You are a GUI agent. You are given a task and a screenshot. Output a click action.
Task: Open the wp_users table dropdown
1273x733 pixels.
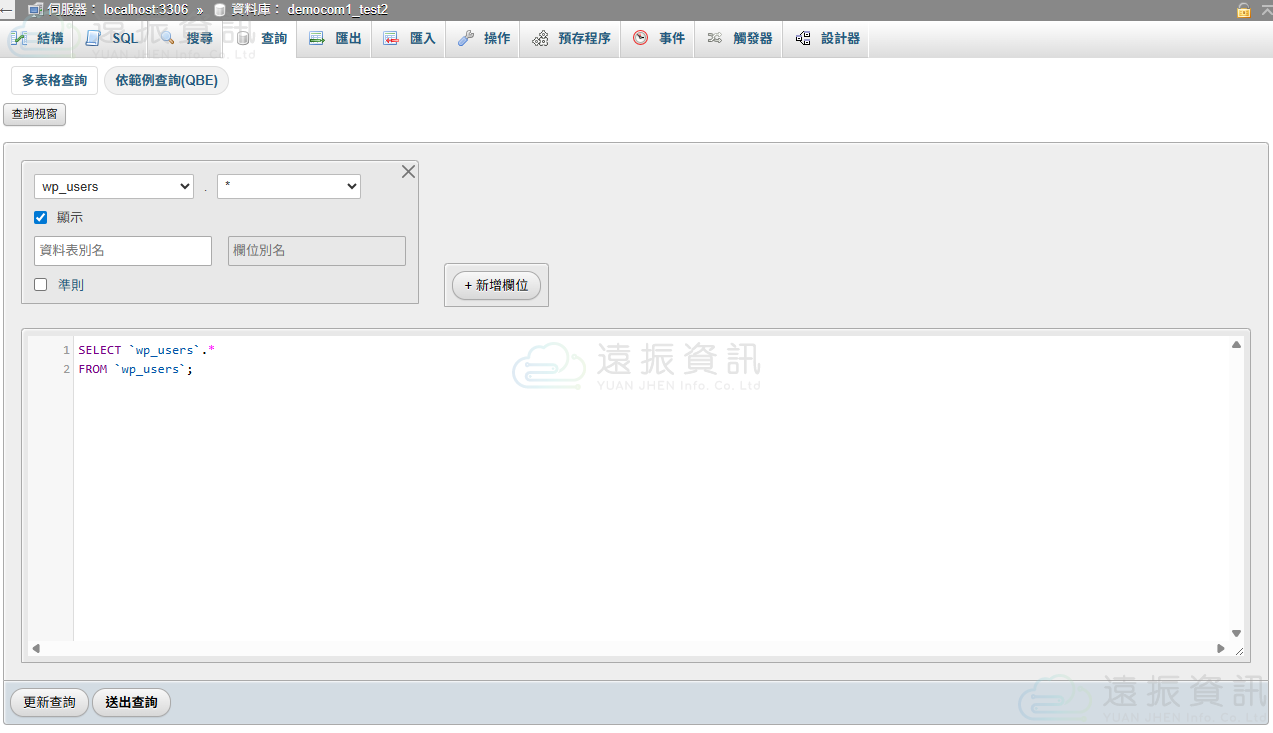114,187
